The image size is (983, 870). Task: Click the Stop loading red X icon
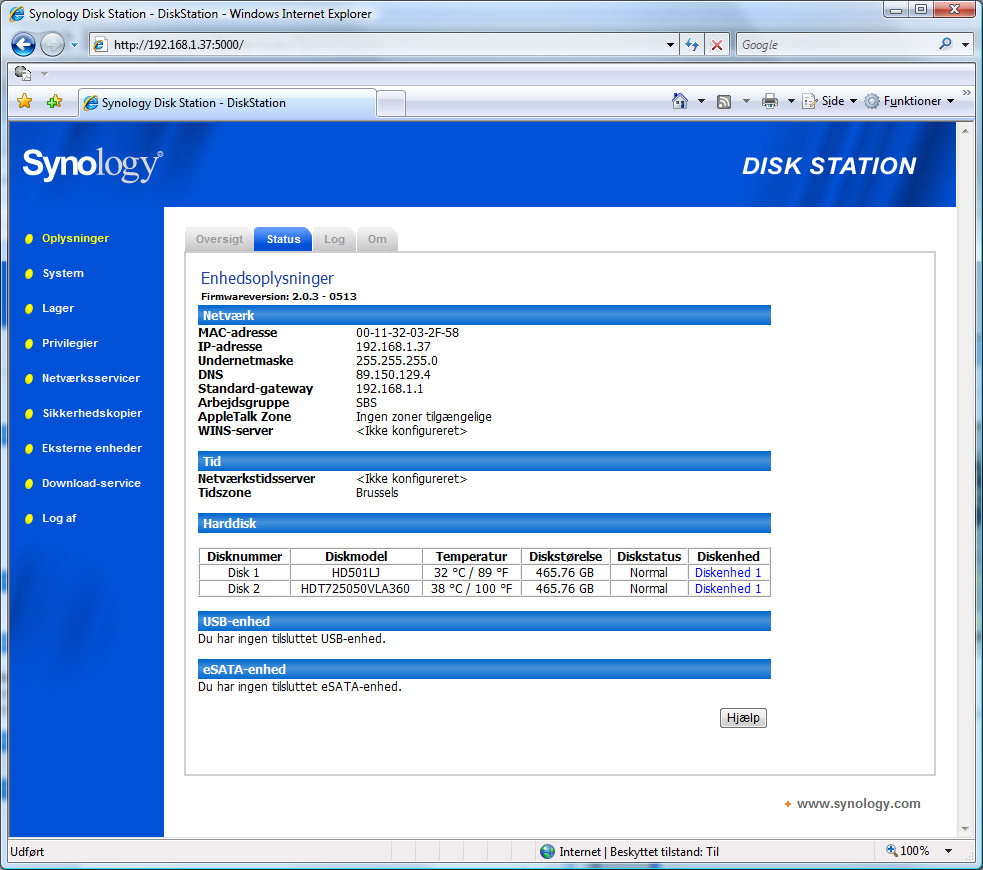tap(717, 45)
